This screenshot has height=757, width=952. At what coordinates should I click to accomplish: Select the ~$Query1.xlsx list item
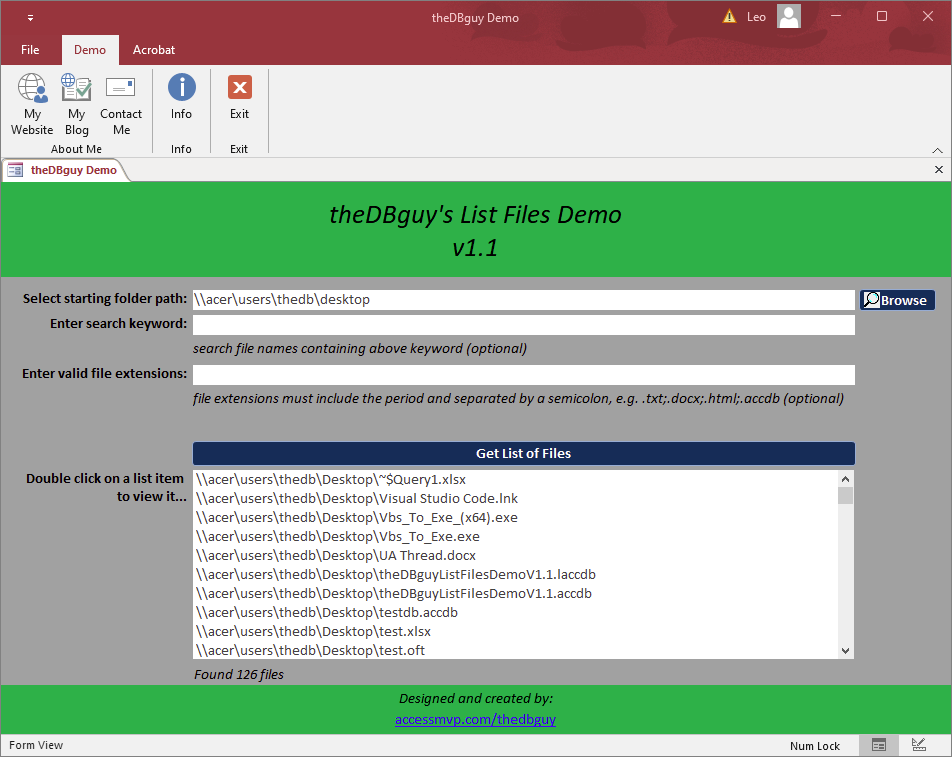click(x=515, y=480)
